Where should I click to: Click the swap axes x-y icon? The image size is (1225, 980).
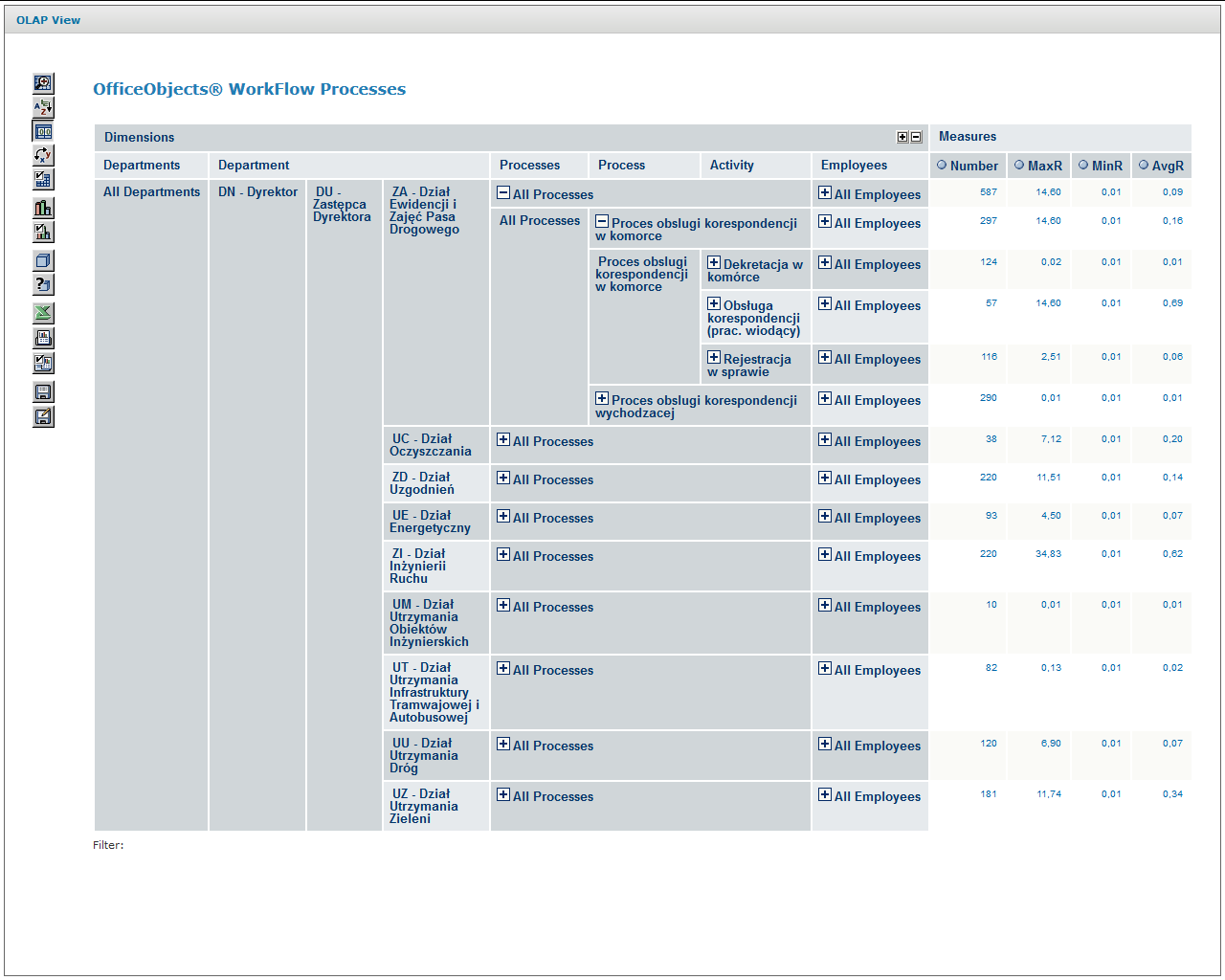pyautogui.click(x=43, y=155)
